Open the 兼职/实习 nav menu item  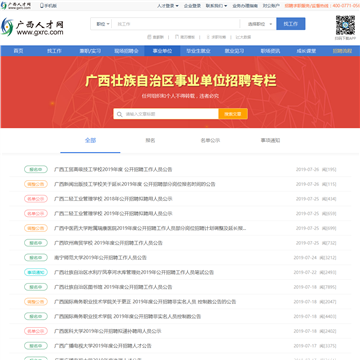[90, 51]
